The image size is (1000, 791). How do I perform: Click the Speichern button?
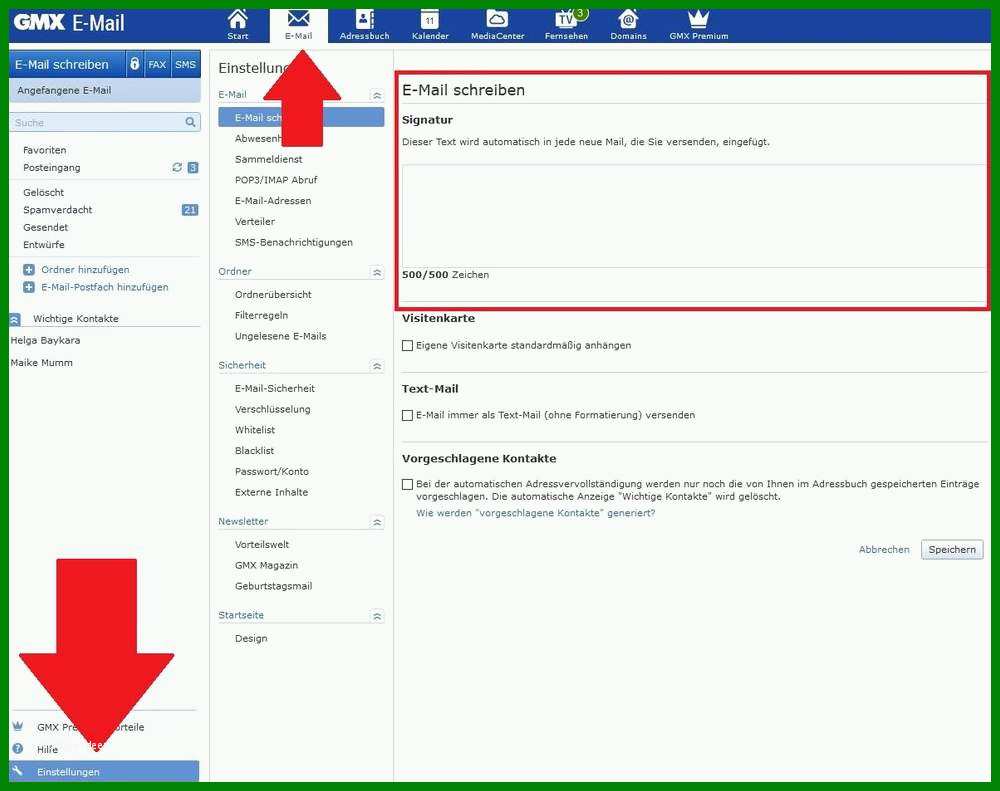click(x=952, y=549)
